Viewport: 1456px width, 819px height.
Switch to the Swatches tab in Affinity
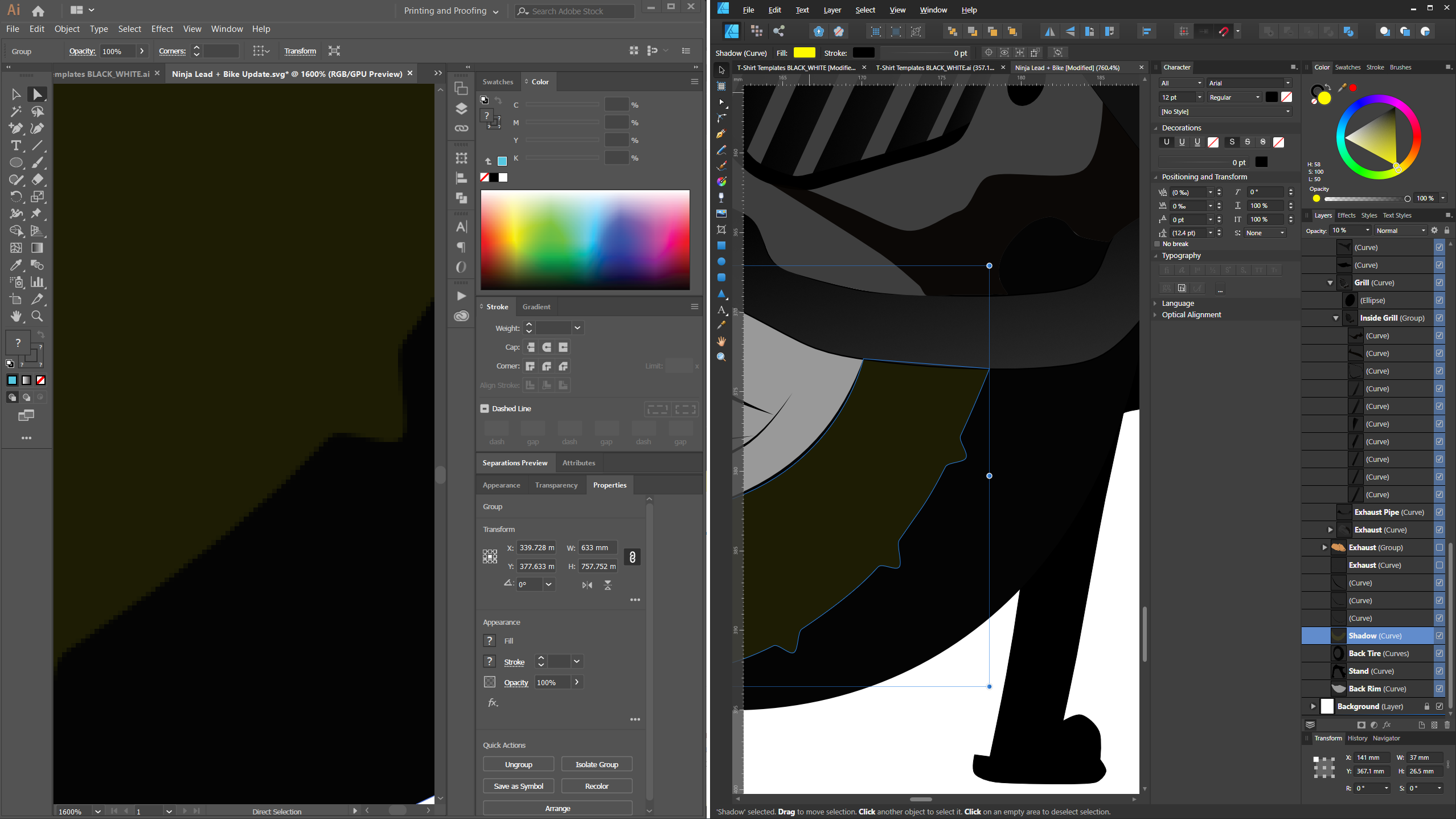(x=1348, y=67)
